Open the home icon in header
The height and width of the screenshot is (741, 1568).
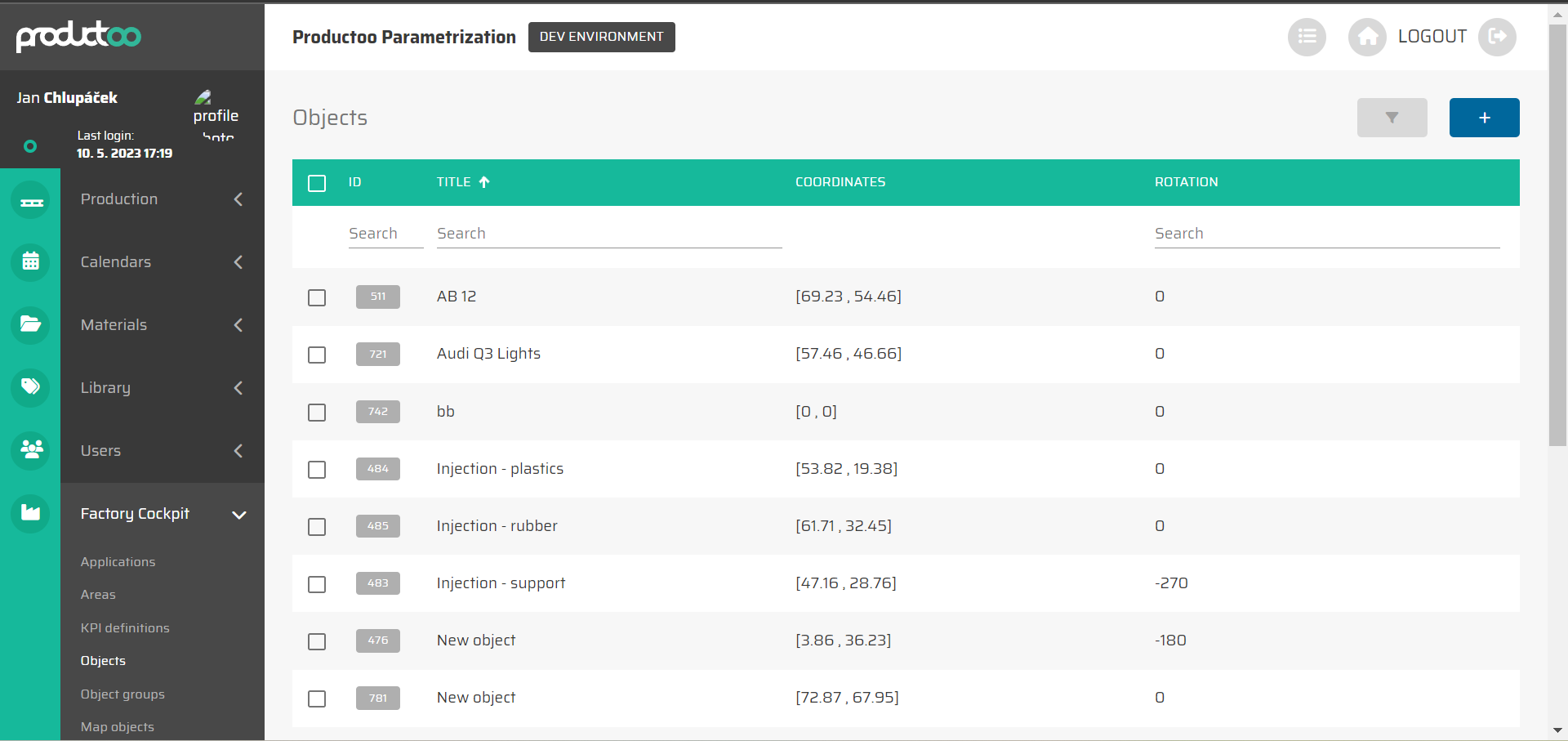point(1367,37)
